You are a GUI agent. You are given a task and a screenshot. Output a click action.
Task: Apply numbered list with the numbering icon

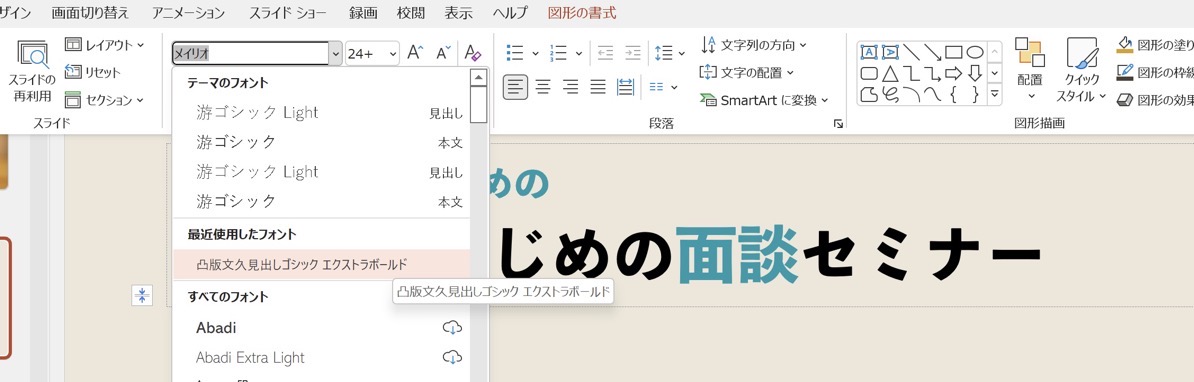tap(558, 53)
